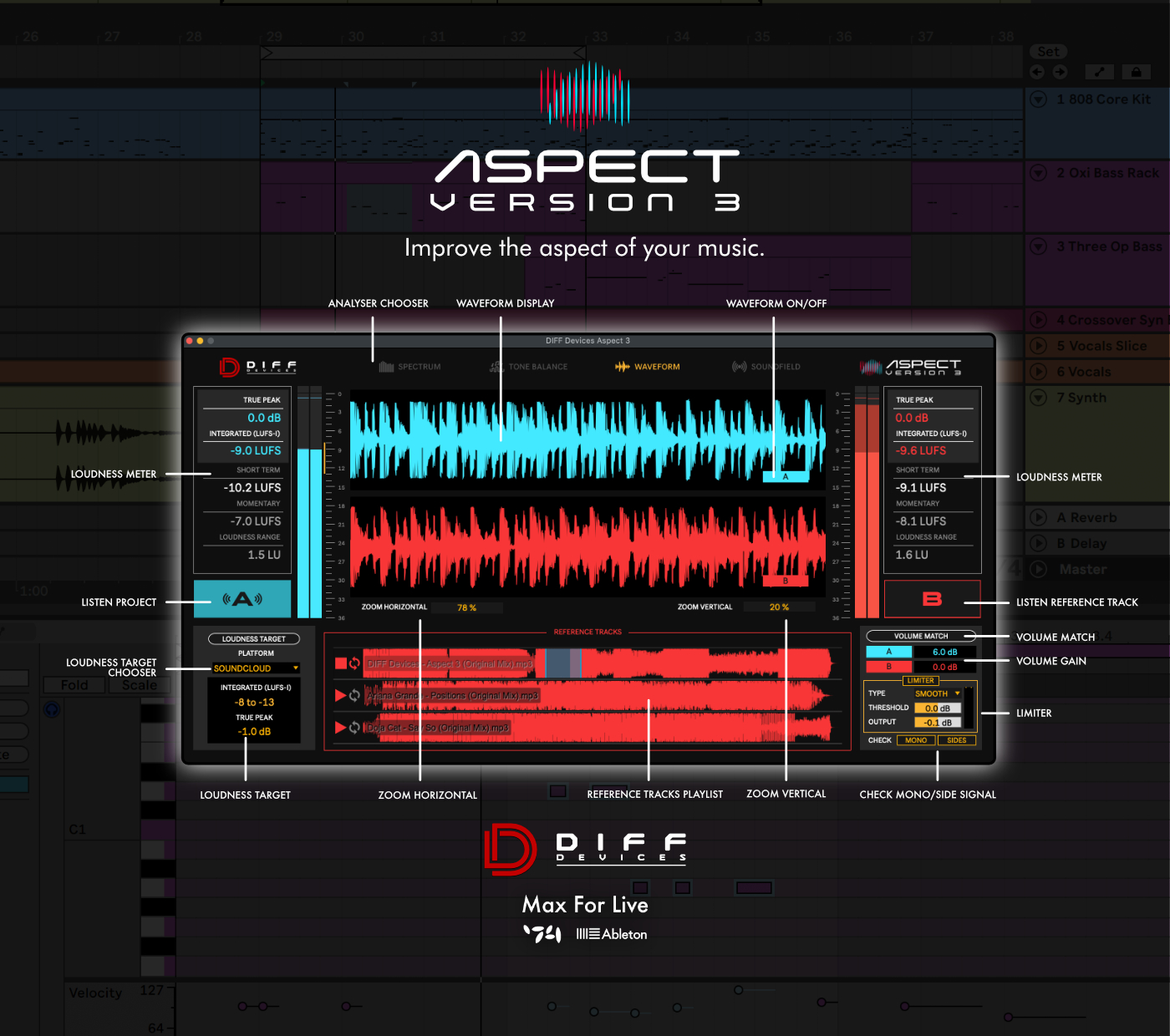
Task: Toggle the Loudness Target button
Action: point(254,639)
